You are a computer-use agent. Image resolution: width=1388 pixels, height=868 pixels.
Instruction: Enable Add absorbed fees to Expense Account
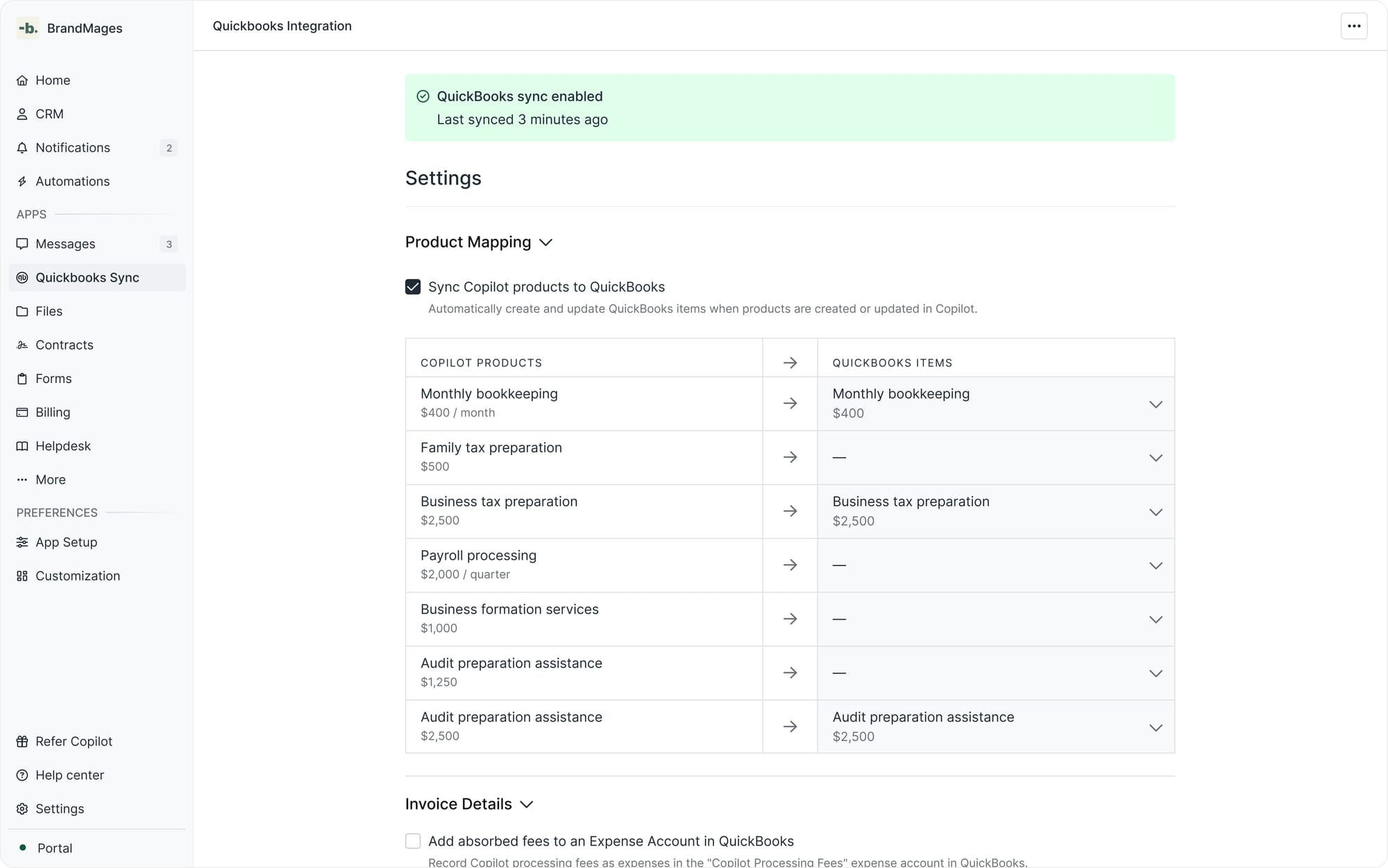point(413,841)
